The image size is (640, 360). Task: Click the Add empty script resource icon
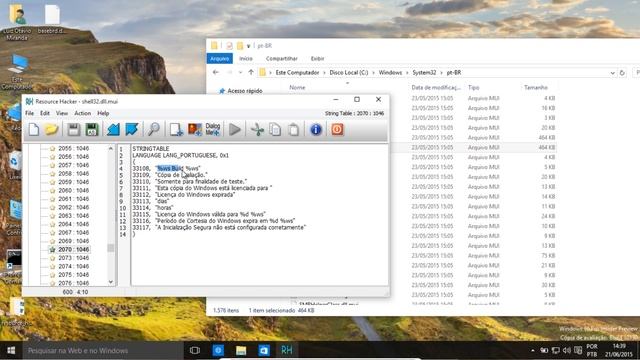point(176,130)
